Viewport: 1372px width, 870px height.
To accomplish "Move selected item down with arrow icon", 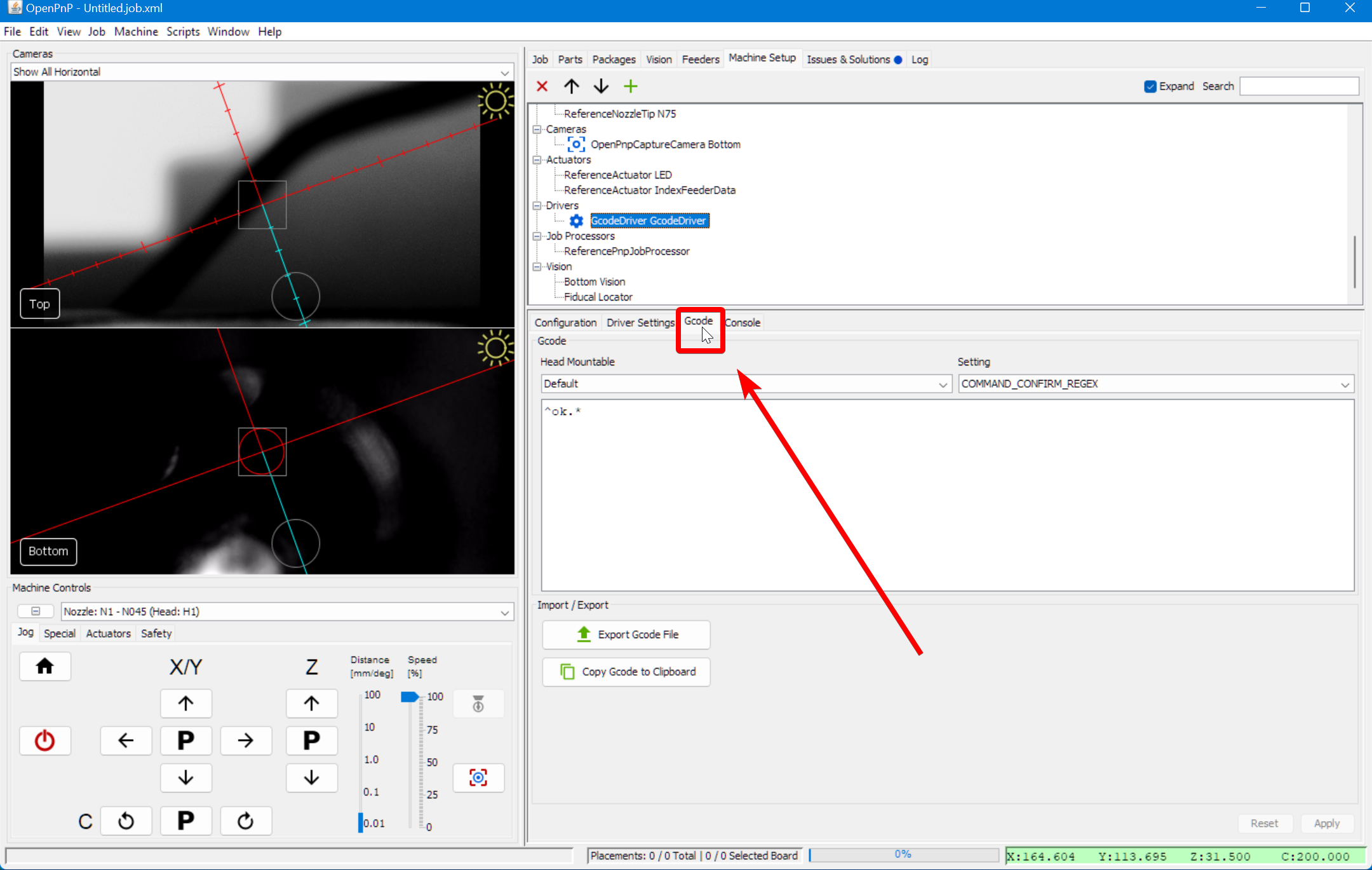I will (x=601, y=86).
